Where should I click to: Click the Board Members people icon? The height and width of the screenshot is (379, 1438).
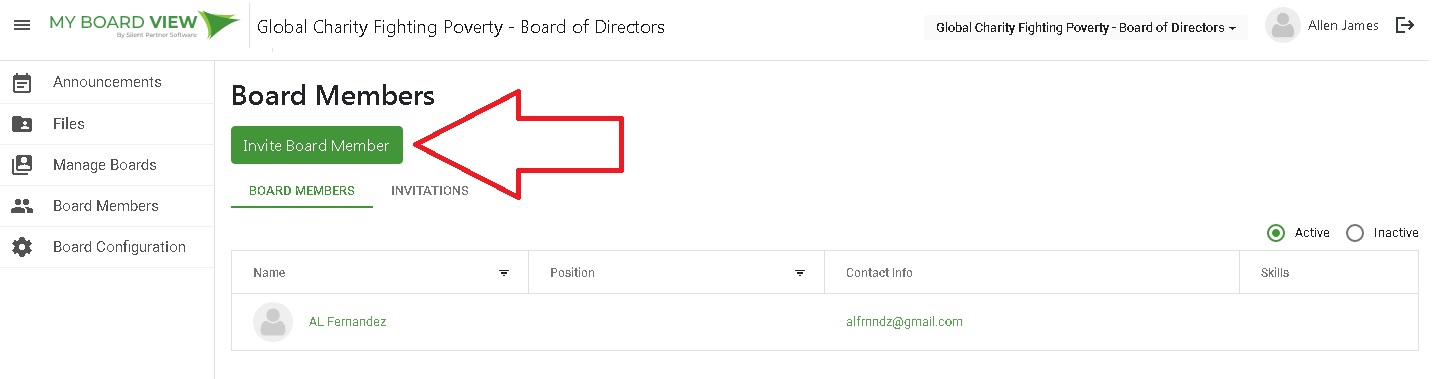[x=21, y=206]
